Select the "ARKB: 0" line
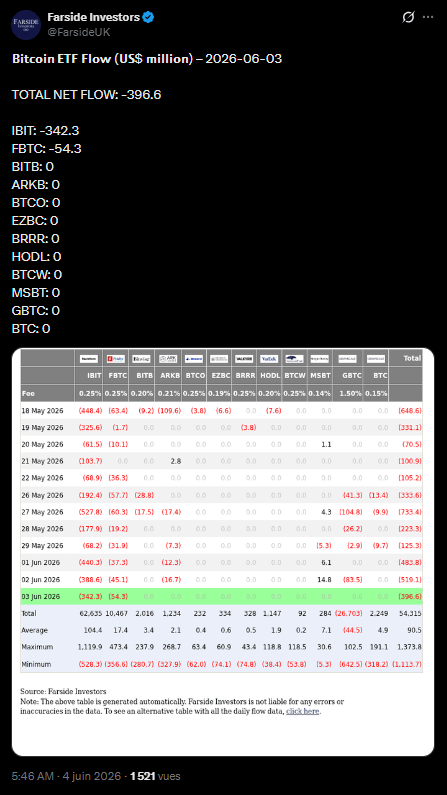Screen dimensions: 447x795 [35, 185]
